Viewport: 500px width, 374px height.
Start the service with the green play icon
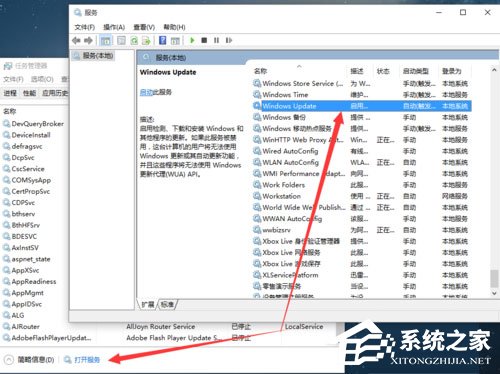192,40
